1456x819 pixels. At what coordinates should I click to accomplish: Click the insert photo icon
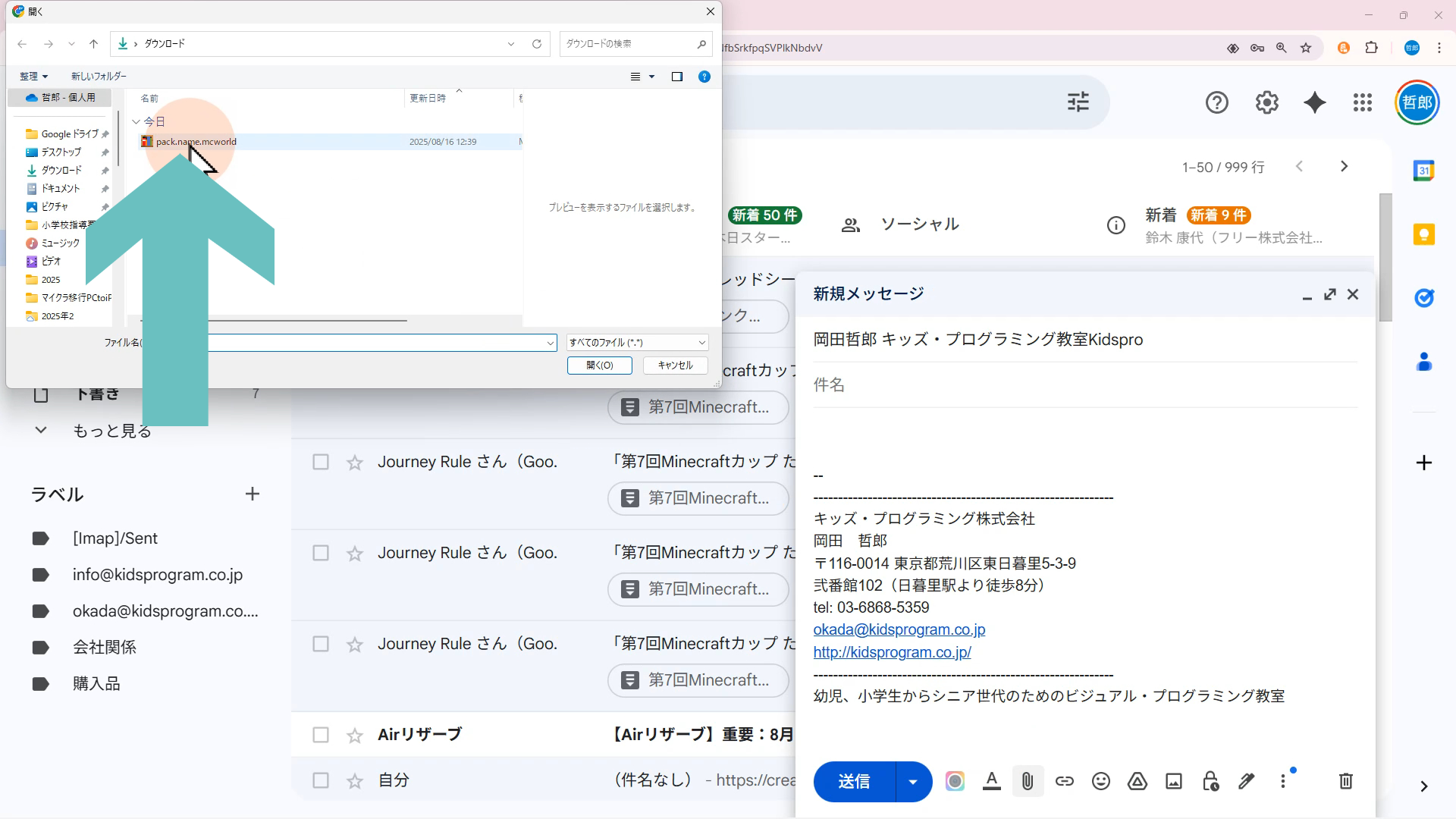coord(1173,781)
